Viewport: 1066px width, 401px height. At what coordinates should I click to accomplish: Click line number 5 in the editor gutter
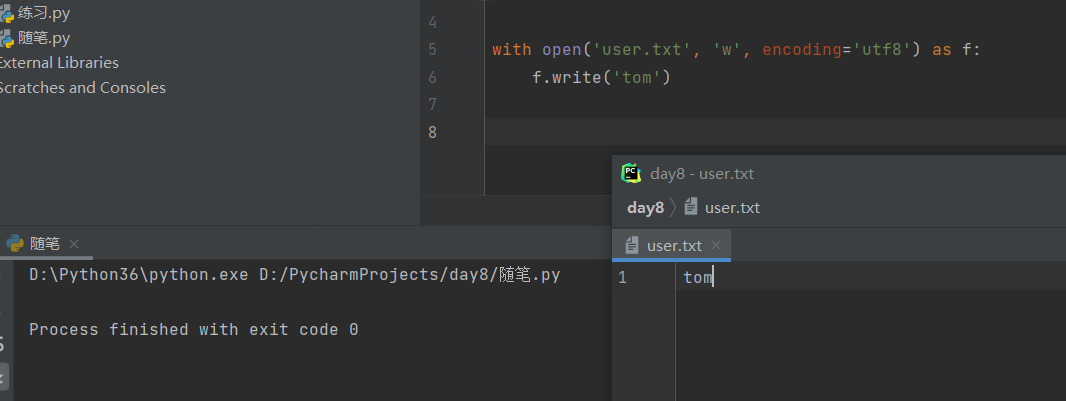pyautogui.click(x=432, y=49)
